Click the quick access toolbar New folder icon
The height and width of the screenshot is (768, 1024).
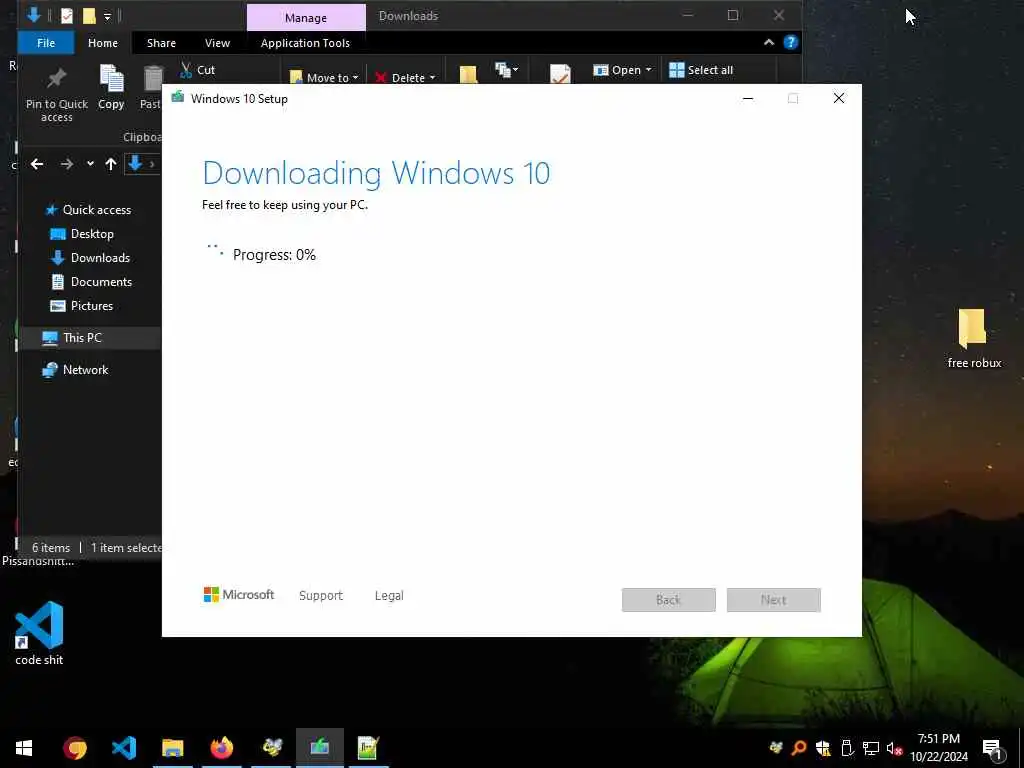coord(89,16)
